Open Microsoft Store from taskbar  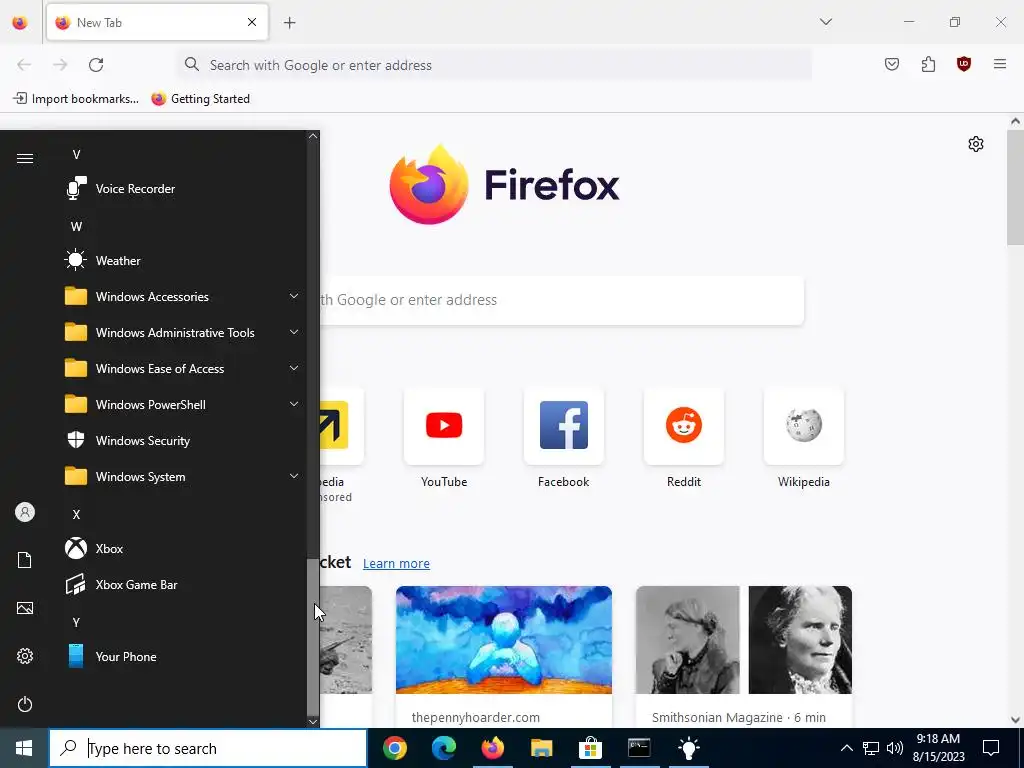point(590,748)
